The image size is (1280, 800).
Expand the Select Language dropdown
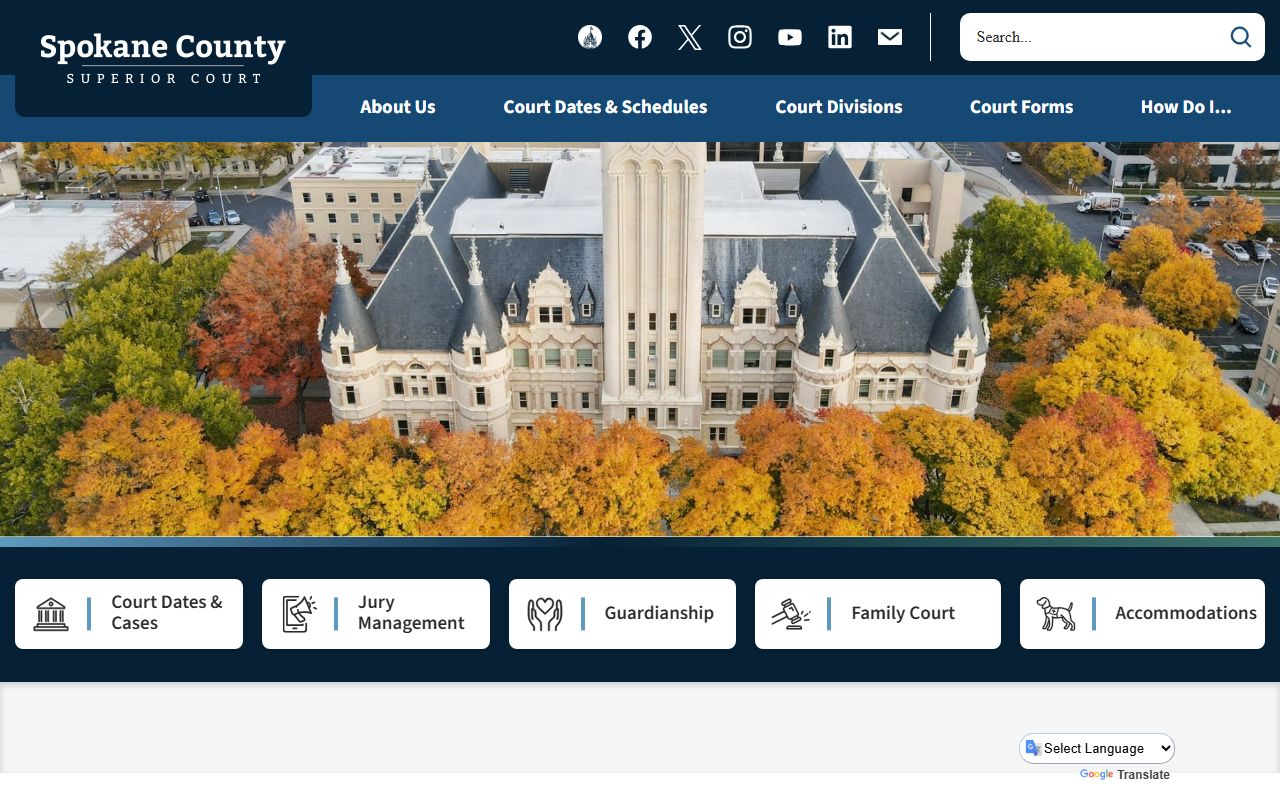[x=1097, y=748]
